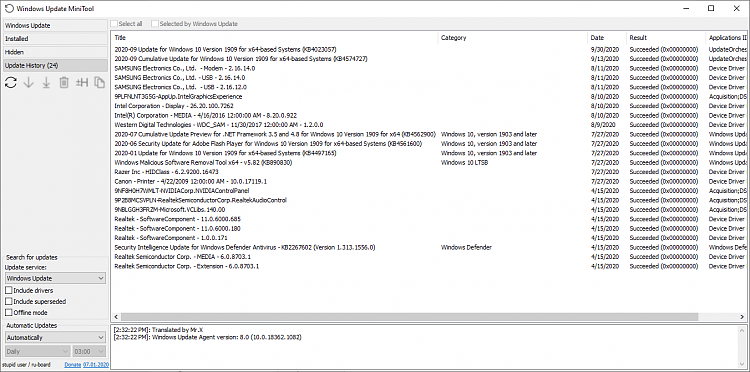750x372 pixels.
Task: Sort by the Category column header
Action: tap(512, 38)
